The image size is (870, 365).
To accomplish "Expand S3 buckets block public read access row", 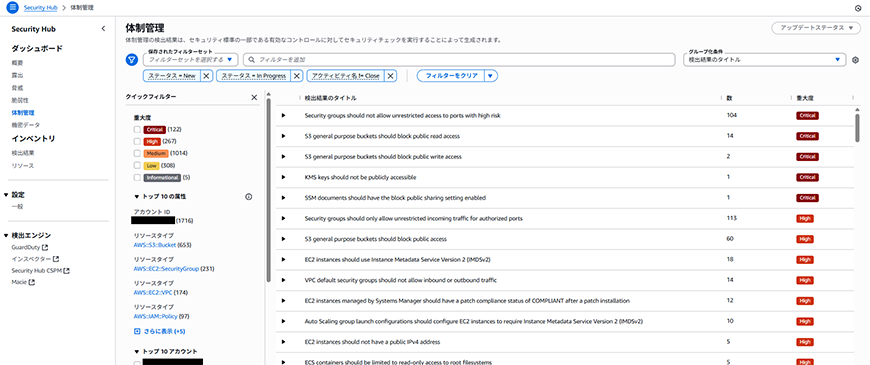I will 284,136.
